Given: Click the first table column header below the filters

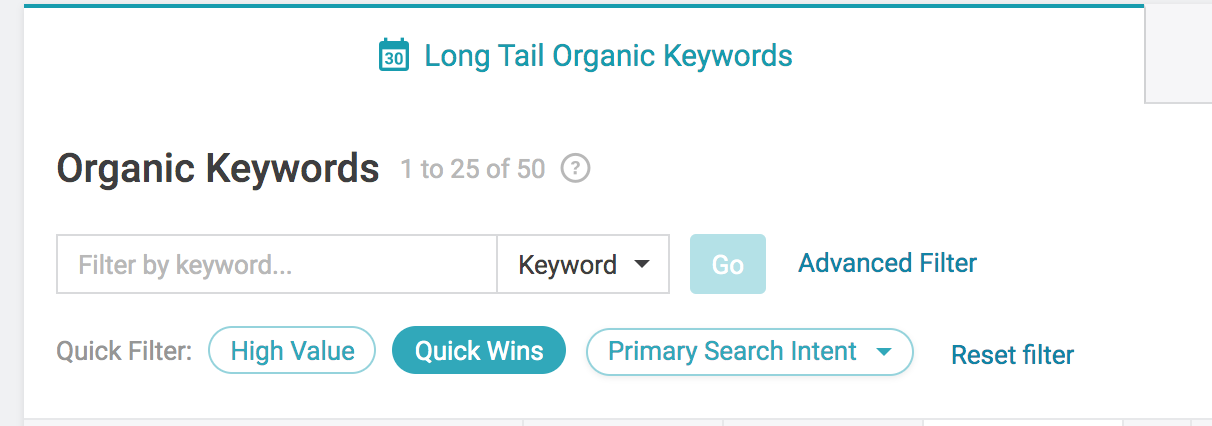Looking at the screenshot, I should tap(273, 422).
